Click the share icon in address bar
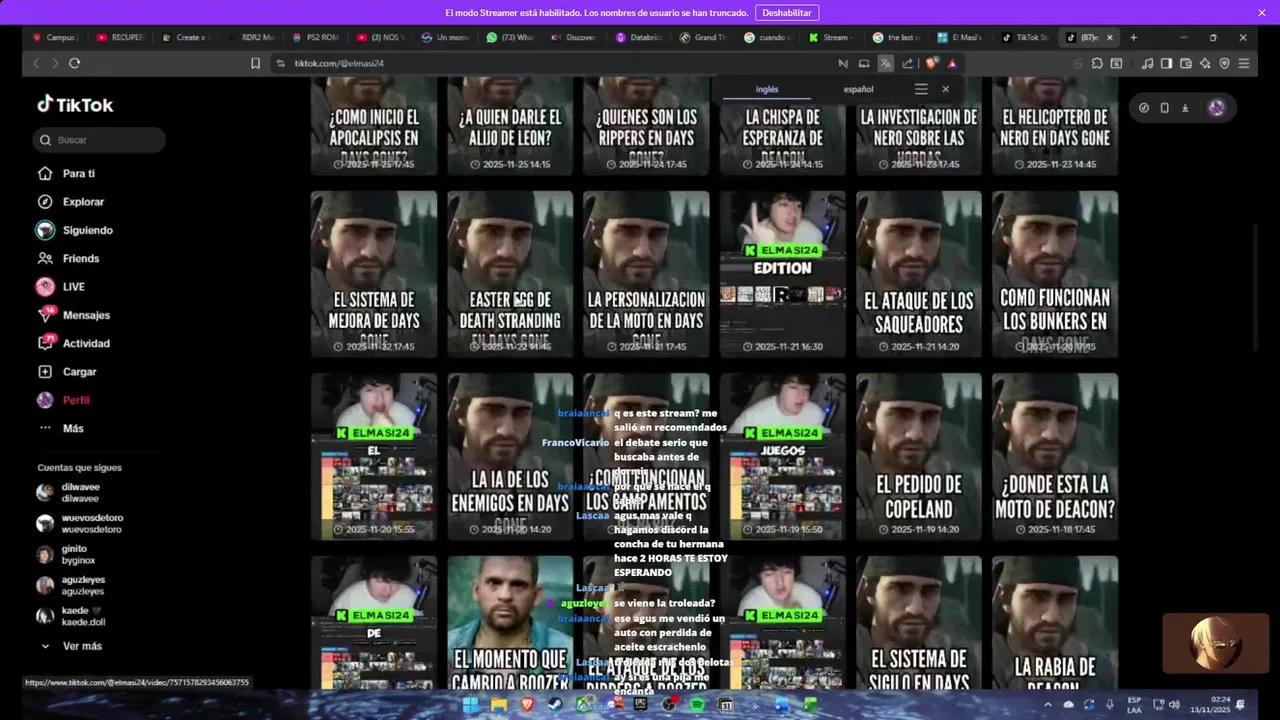Screen dimensions: 1280x720 [908, 63]
